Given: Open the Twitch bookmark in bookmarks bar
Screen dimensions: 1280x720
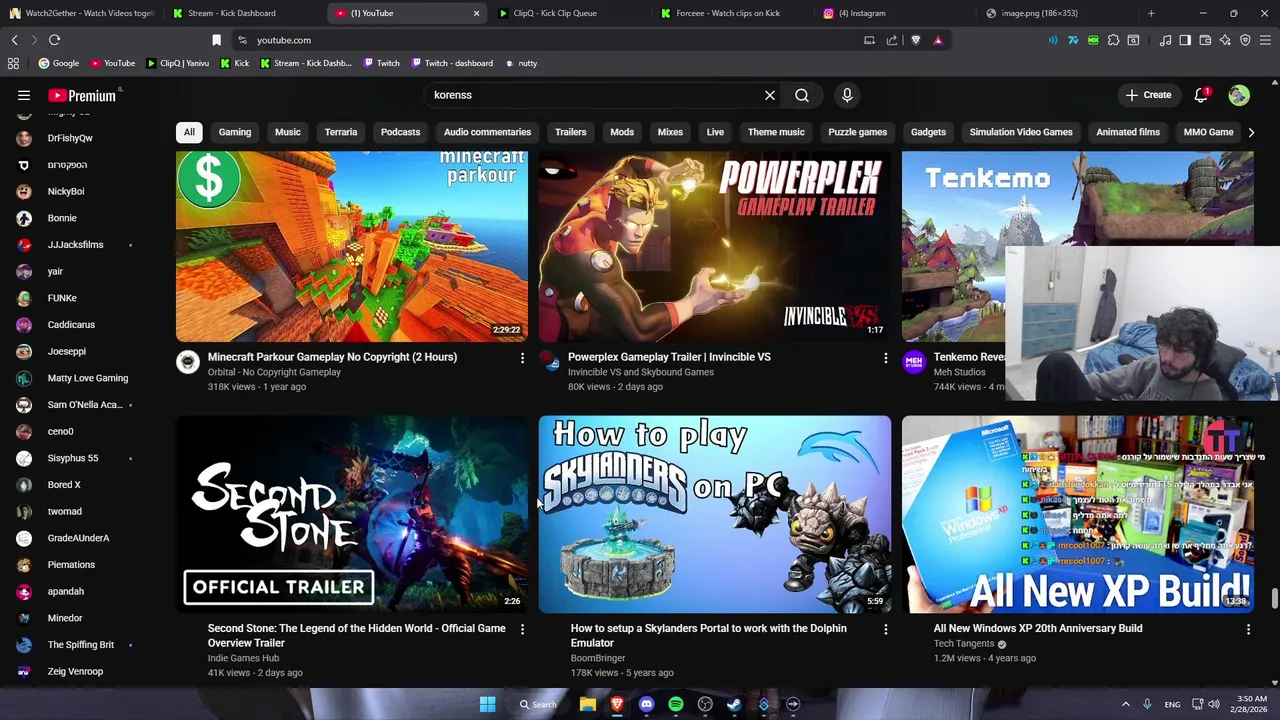Looking at the screenshot, I should point(379,63).
